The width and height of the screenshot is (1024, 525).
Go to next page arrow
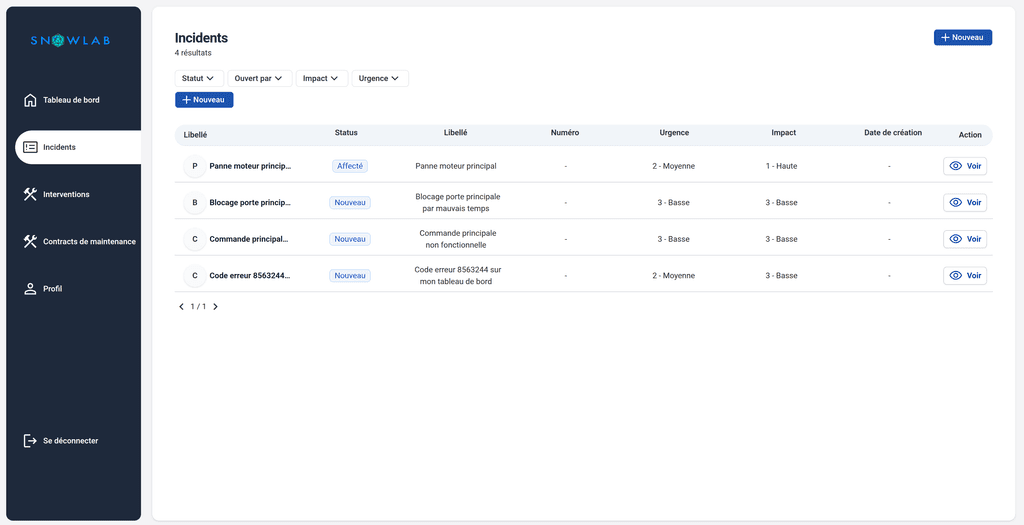tap(216, 306)
